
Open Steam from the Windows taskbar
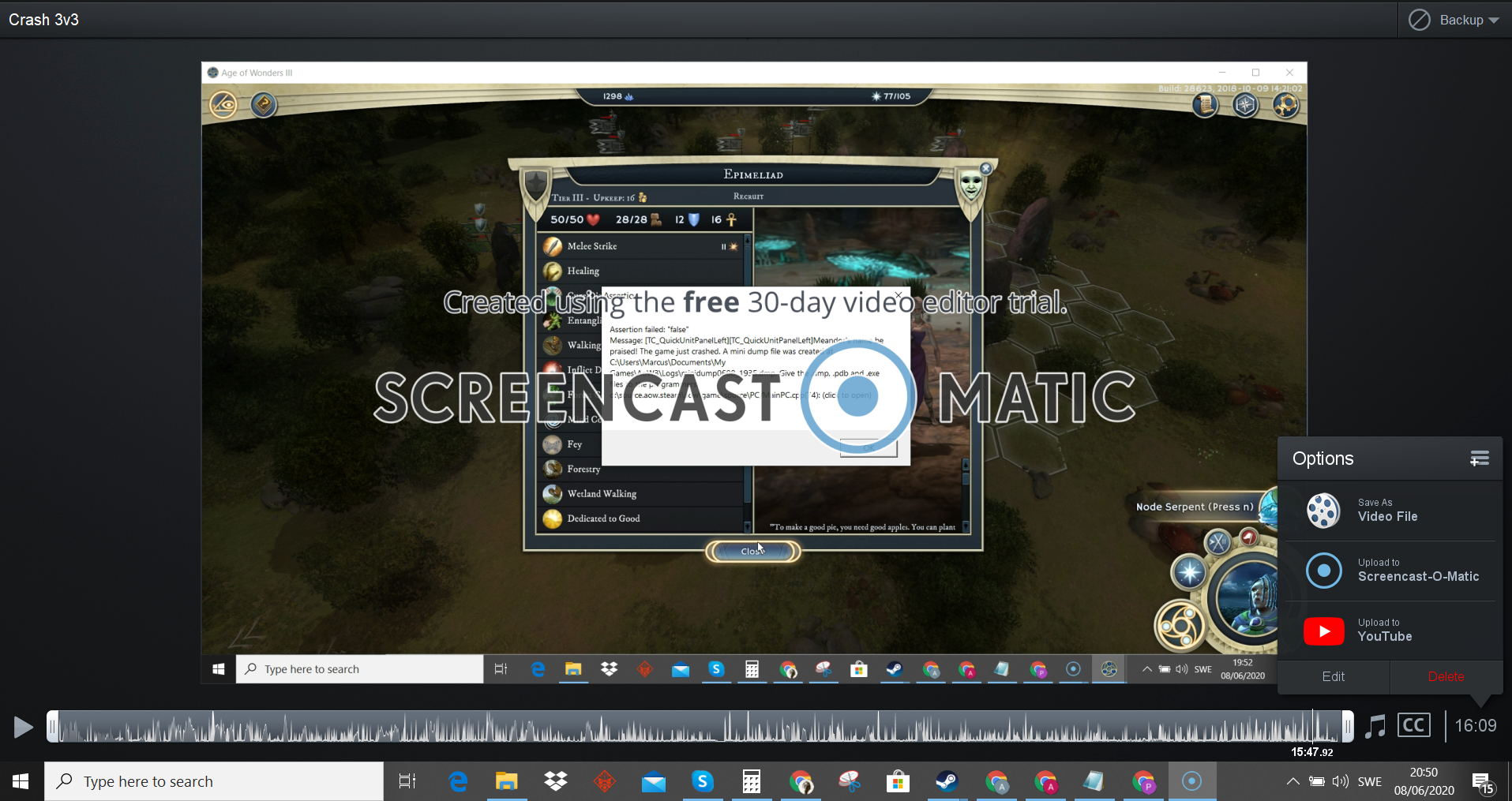click(x=947, y=782)
